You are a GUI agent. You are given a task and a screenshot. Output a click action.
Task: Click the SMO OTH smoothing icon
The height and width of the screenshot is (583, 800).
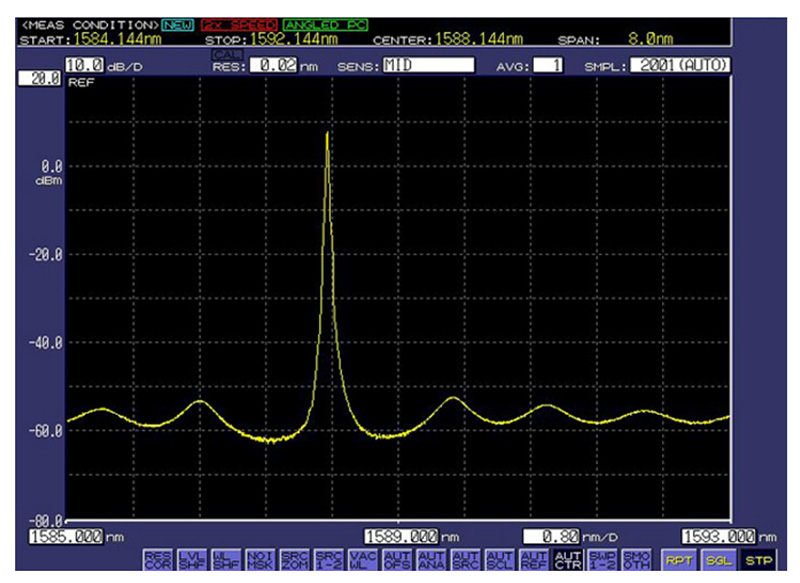pyautogui.click(x=635, y=560)
